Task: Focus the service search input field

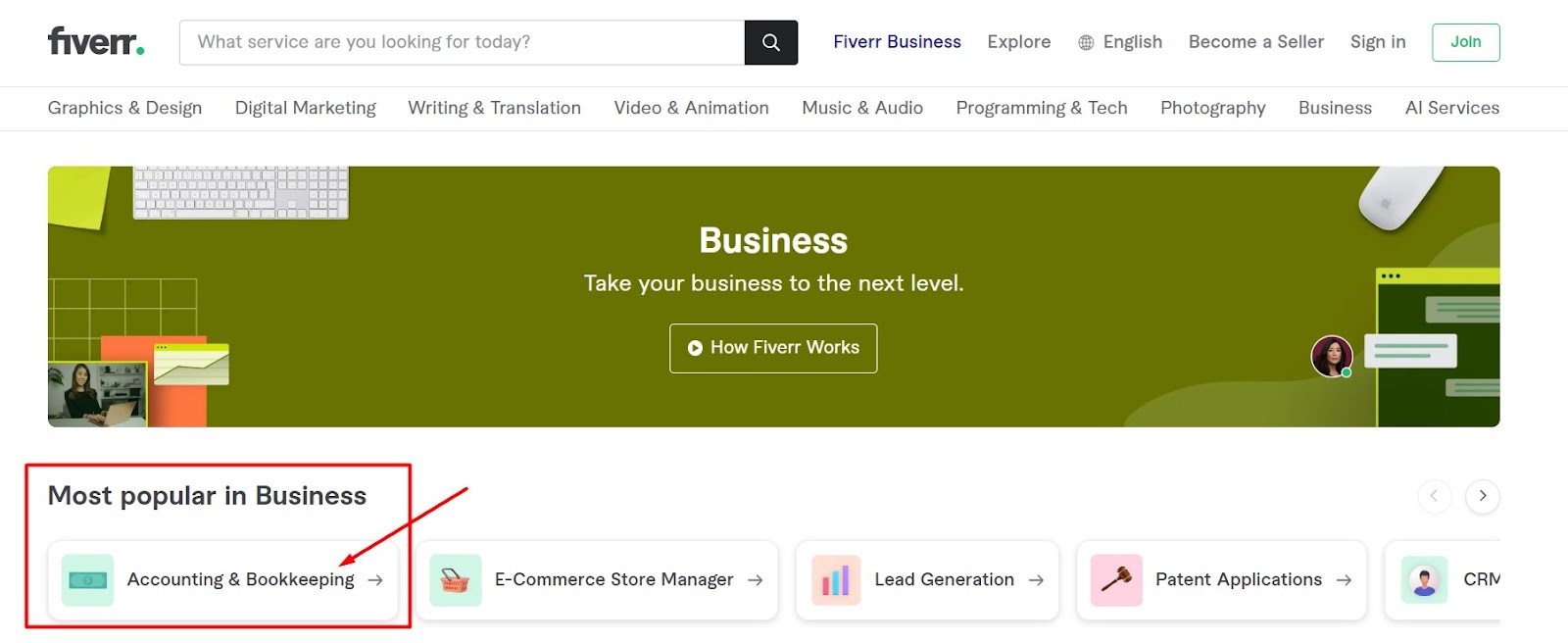Action: [462, 42]
